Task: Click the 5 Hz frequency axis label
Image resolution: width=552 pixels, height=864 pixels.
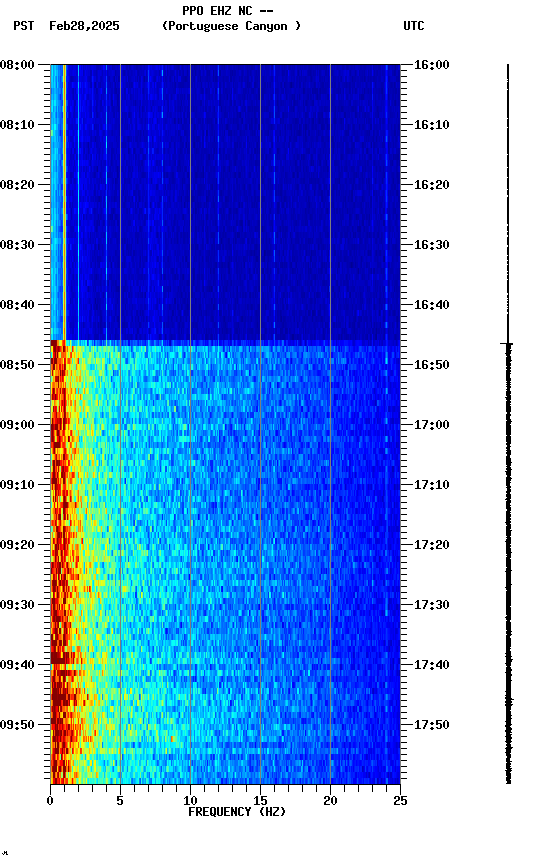Action: pos(120,801)
